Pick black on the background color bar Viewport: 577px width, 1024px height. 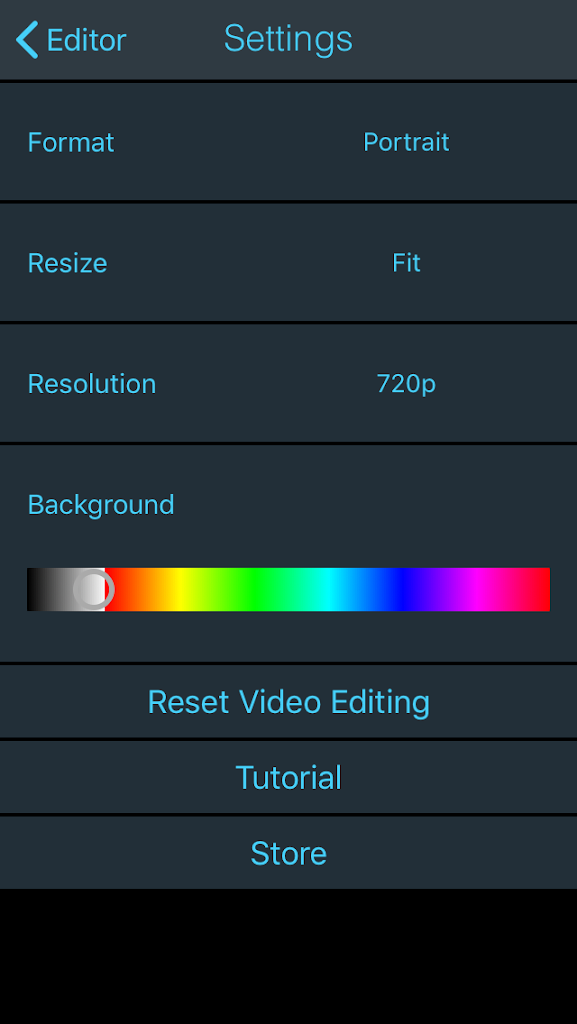31,589
